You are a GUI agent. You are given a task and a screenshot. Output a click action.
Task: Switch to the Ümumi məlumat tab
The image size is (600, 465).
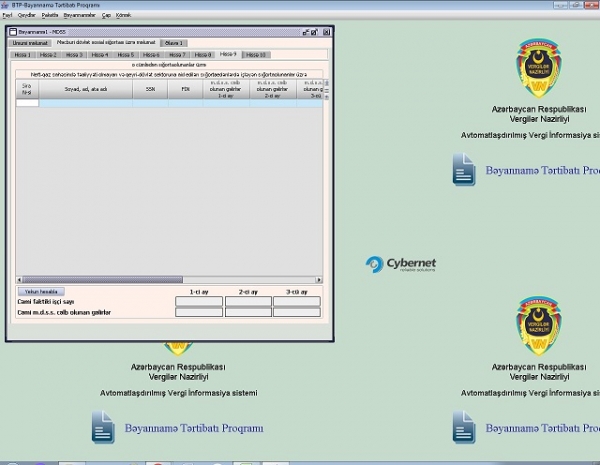coord(31,44)
